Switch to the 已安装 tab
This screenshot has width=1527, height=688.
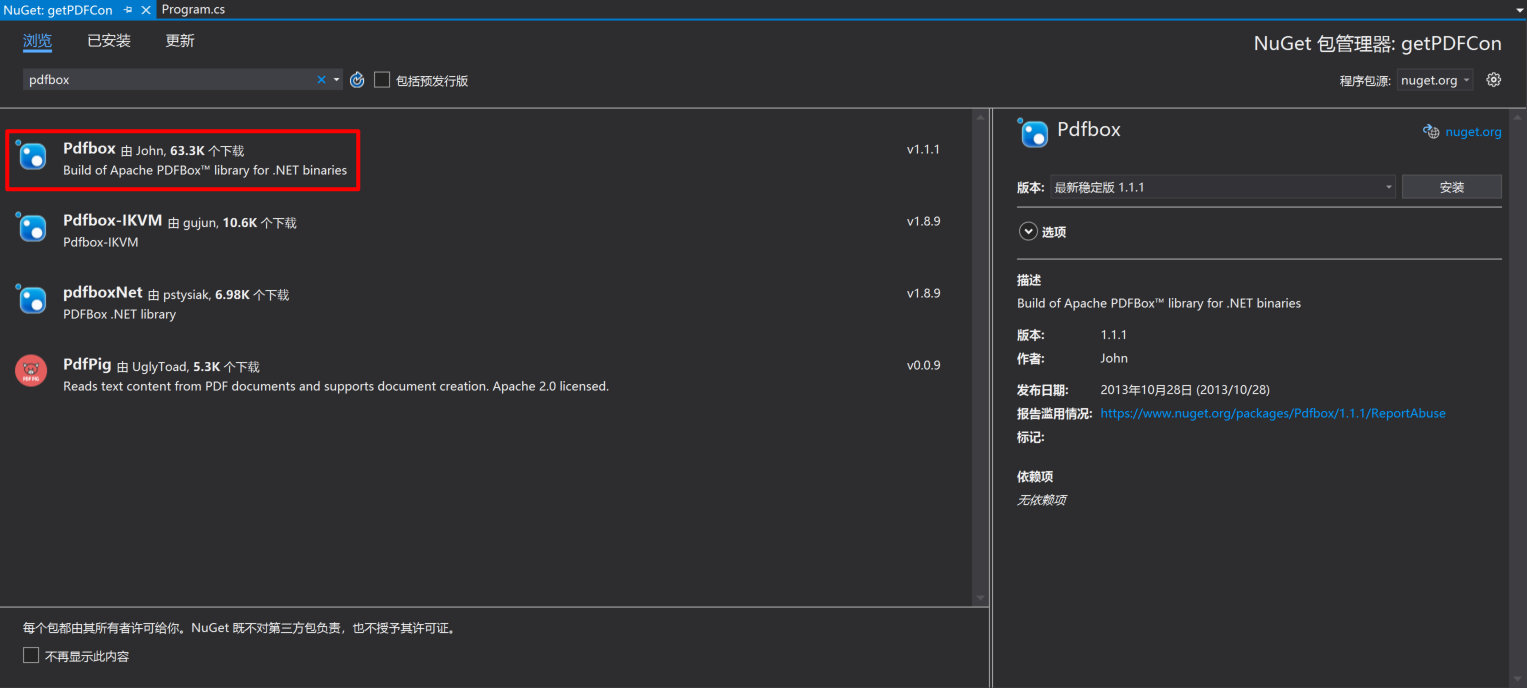[109, 41]
